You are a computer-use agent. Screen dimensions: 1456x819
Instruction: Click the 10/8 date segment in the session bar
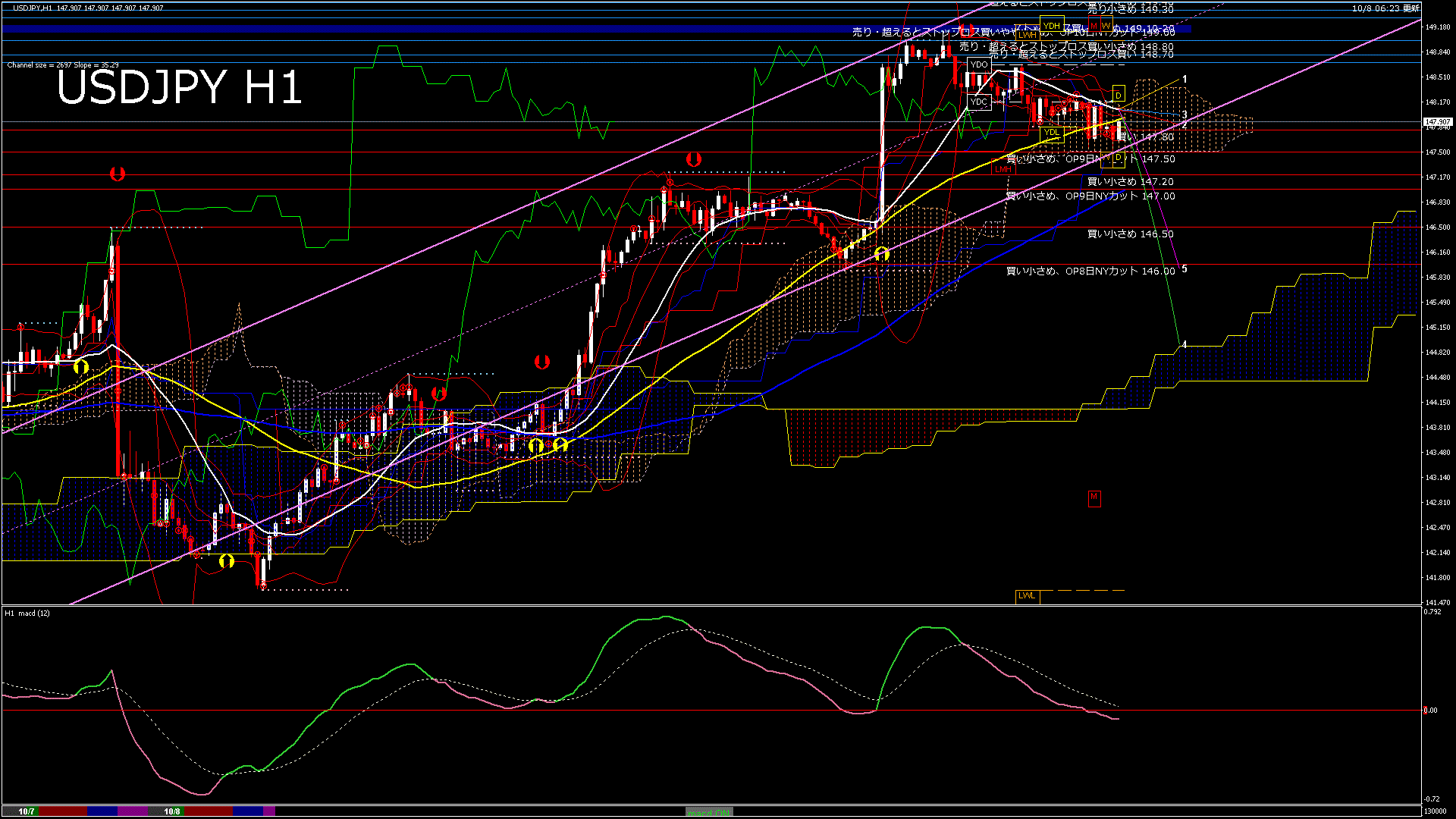click(x=172, y=811)
